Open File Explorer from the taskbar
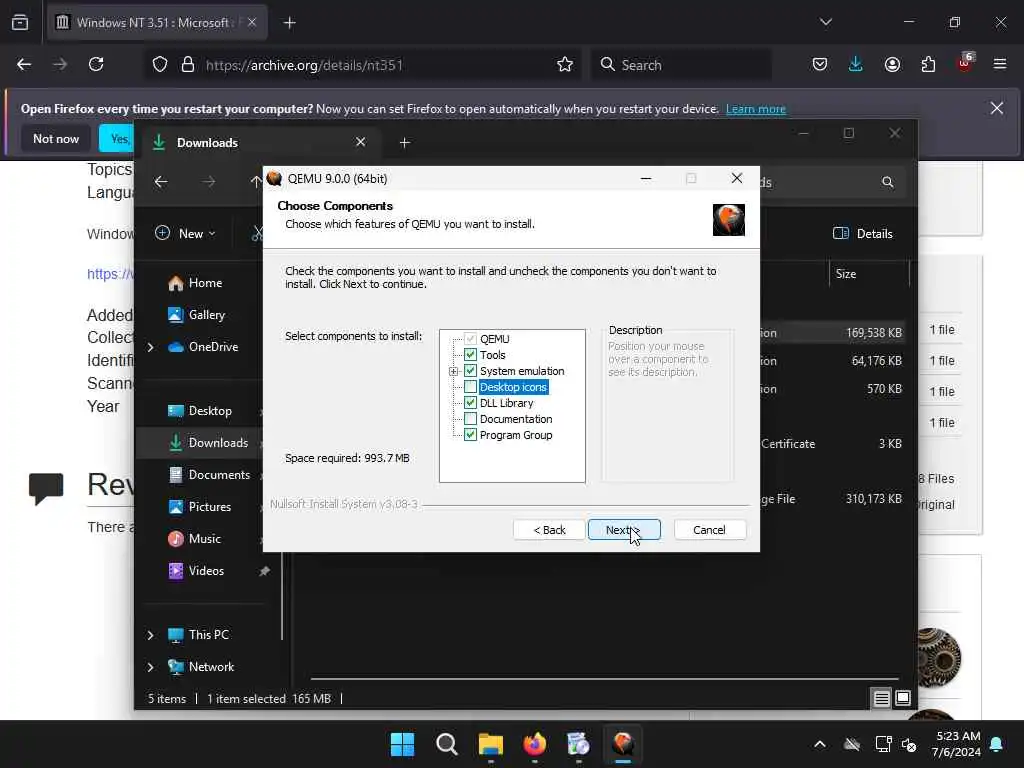The height and width of the screenshot is (768, 1024). point(490,744)
